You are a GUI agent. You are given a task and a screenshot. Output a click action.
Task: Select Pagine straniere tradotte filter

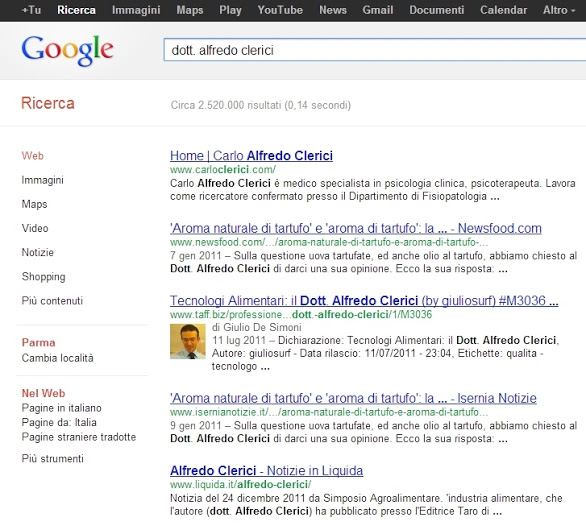pos(79,437)
